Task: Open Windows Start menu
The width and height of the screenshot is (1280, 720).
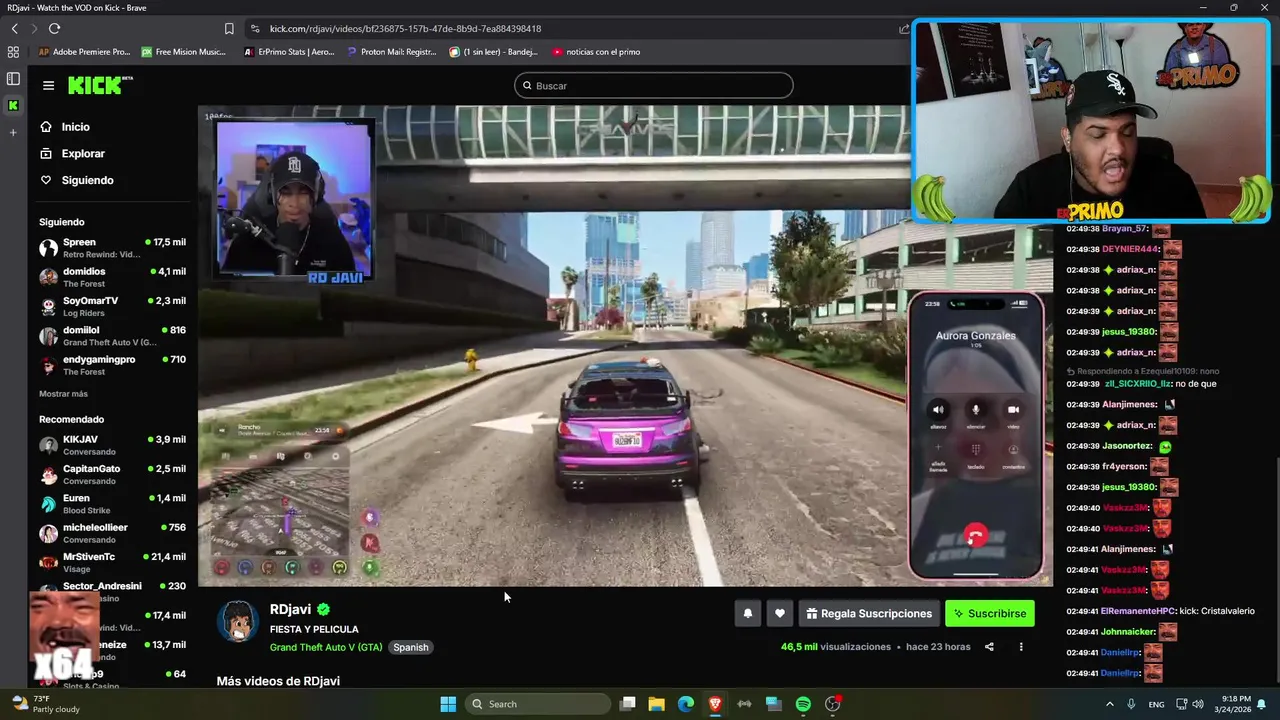Action: click(448, 704)
